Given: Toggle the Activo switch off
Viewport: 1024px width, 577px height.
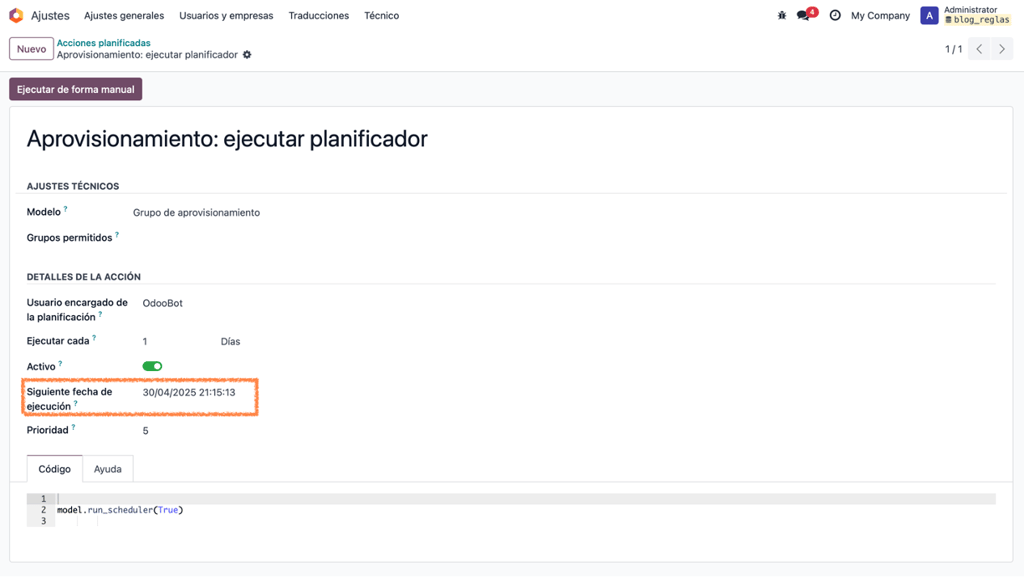Looking at the screenshot, I should tap(152, 366).
